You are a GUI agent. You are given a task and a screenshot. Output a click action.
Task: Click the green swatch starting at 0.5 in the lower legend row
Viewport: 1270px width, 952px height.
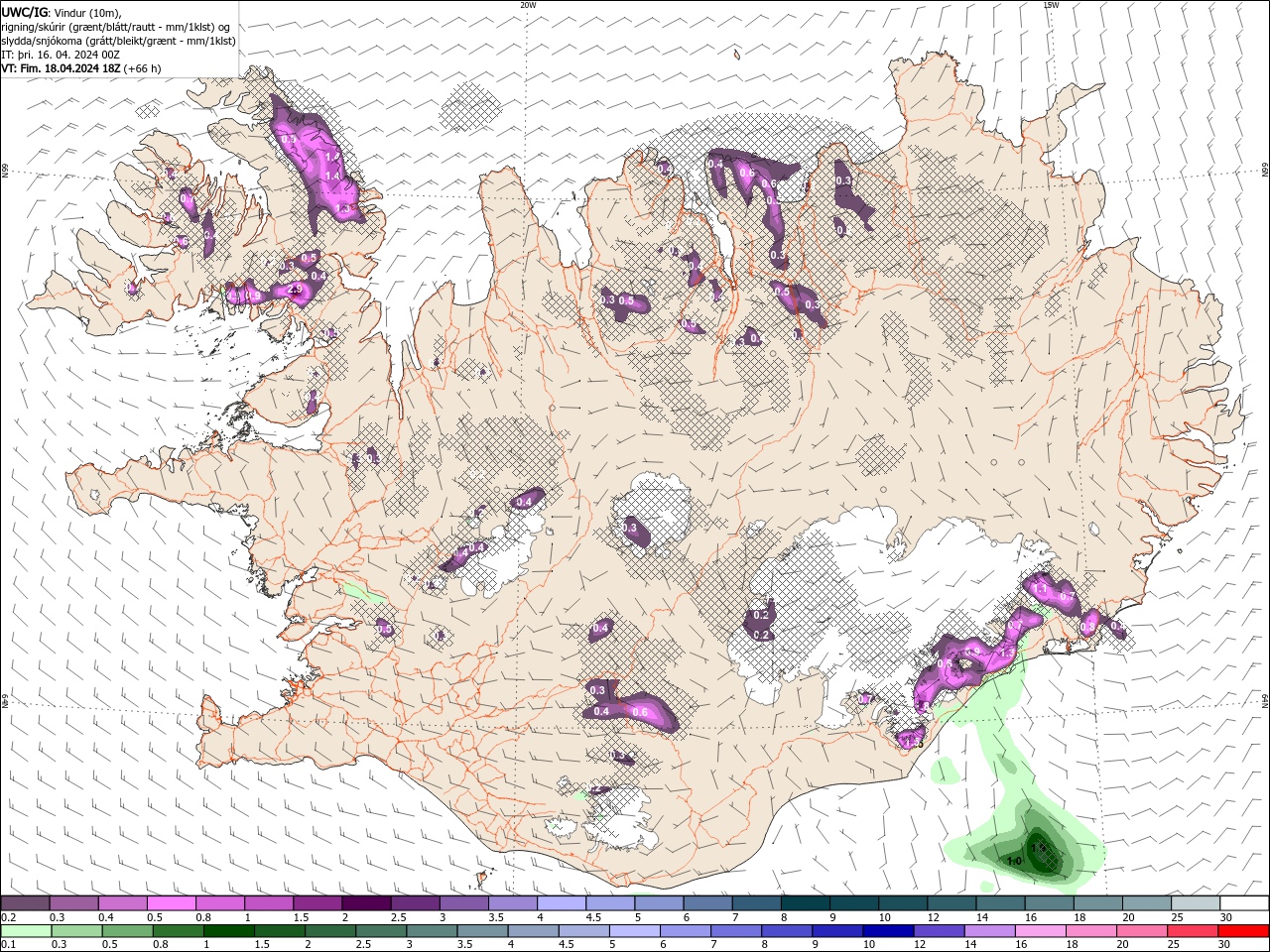click(127, 931)
